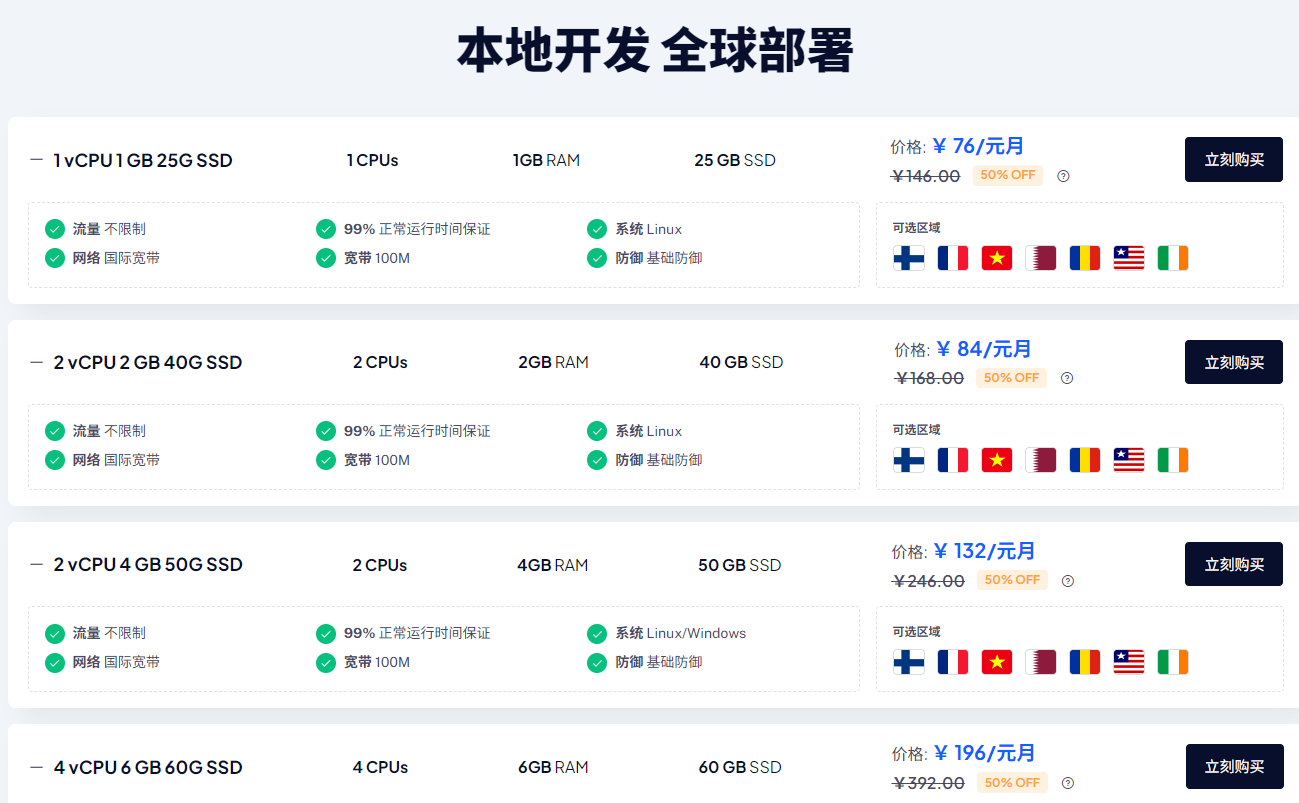Buy the ¥84/元月 plan now

1233,362
